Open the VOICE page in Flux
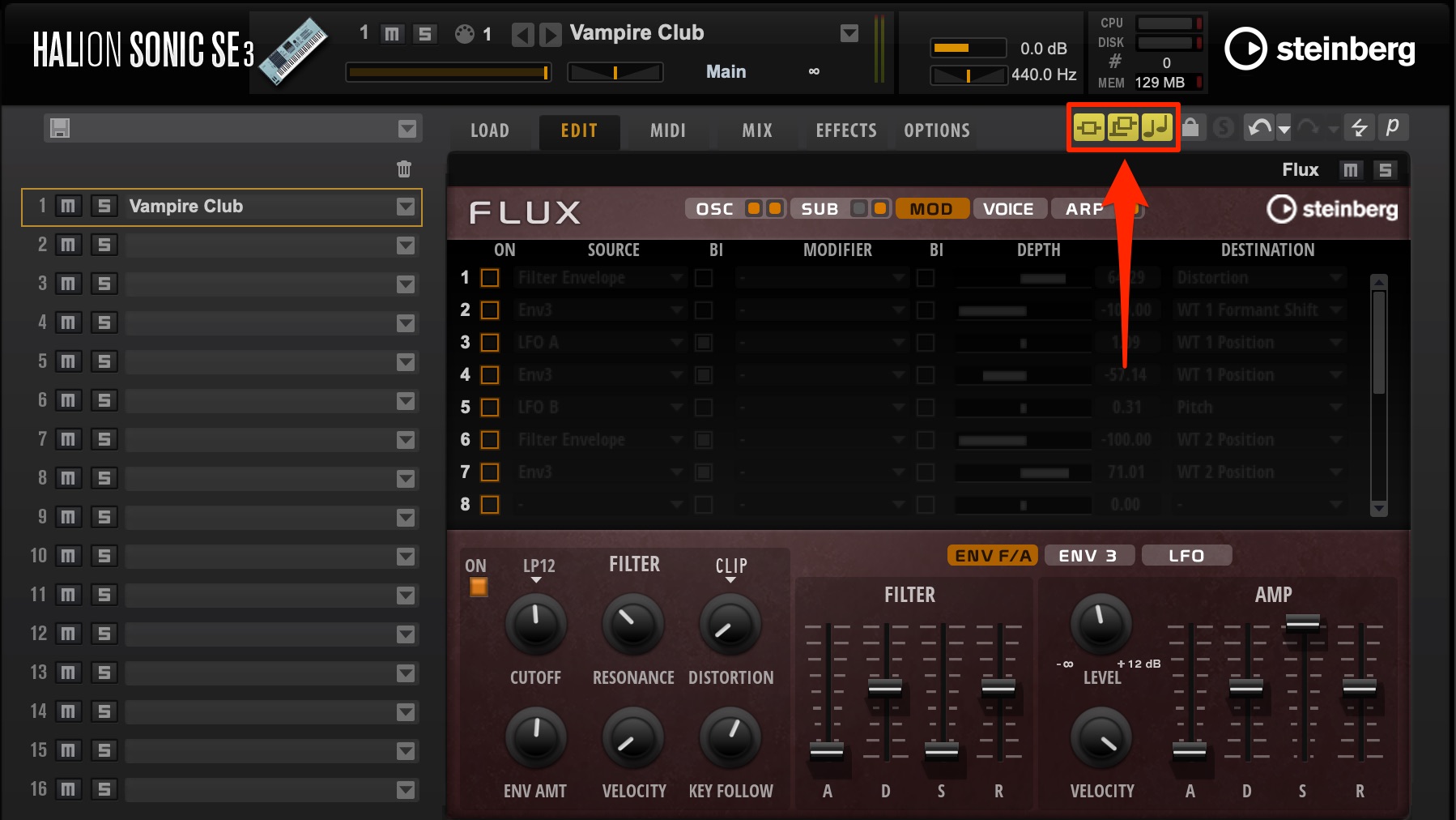 (1009, 209)
